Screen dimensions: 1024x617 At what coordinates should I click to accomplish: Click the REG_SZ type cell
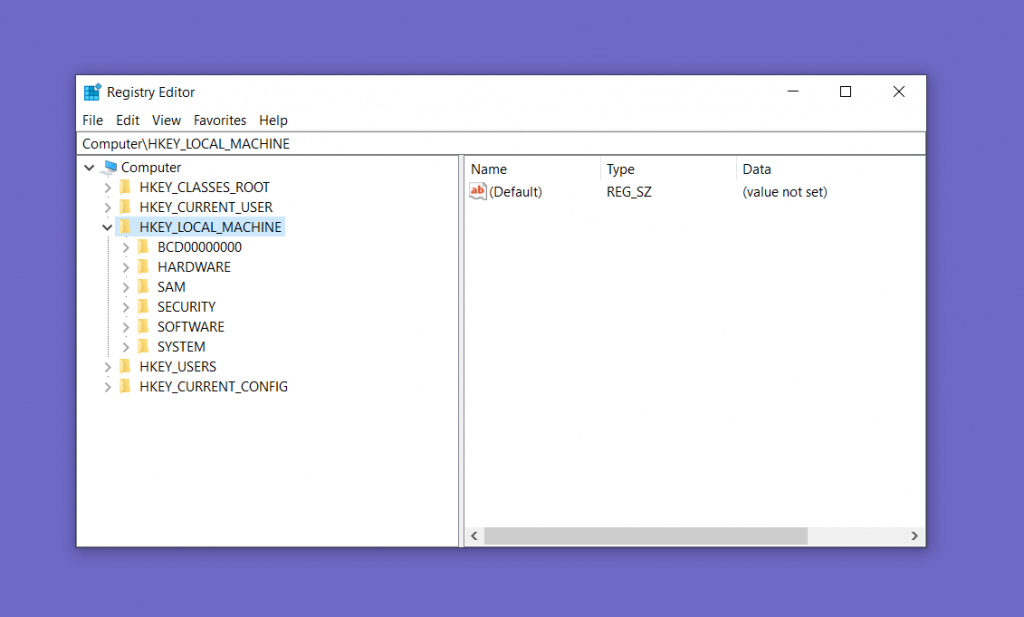(629, 192)
